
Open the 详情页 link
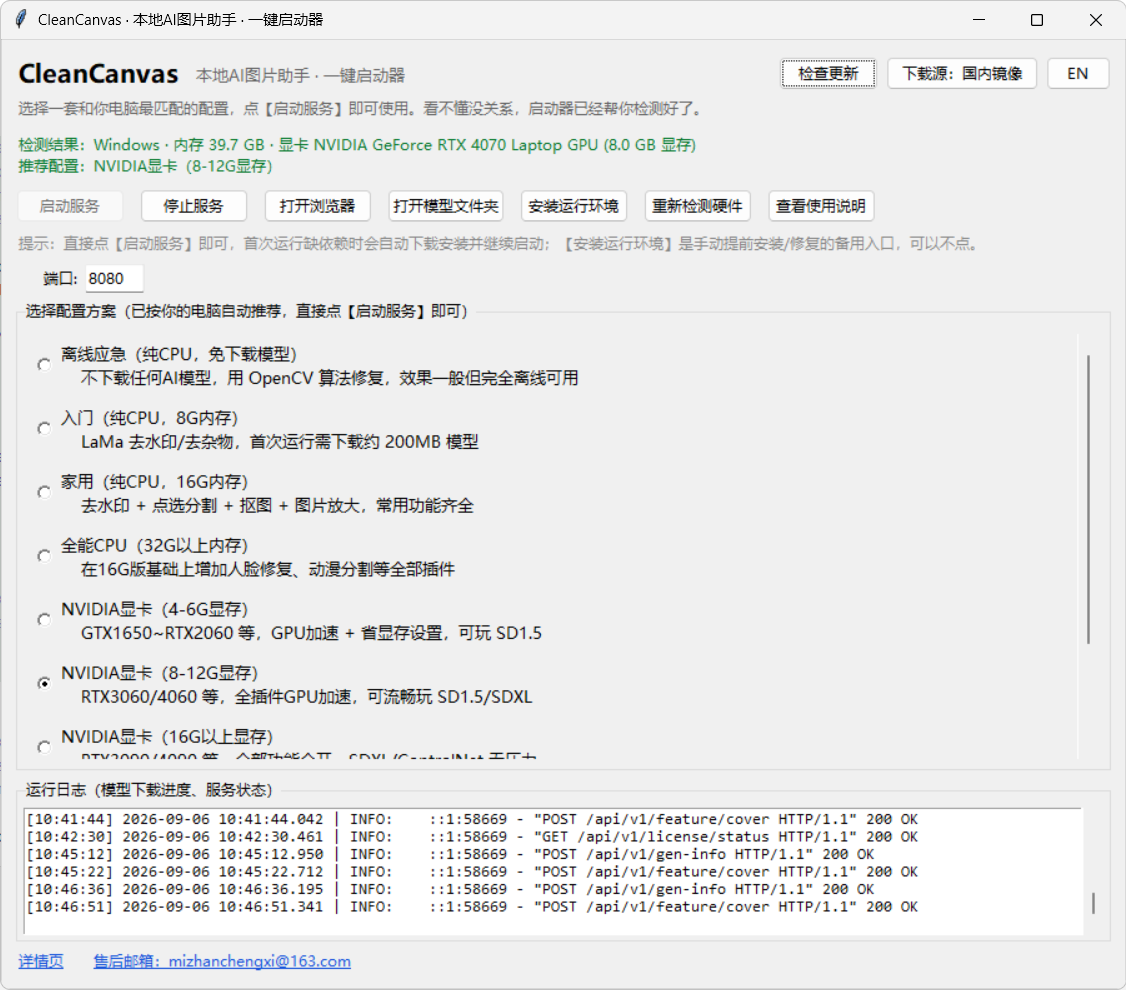click(41, 961)
